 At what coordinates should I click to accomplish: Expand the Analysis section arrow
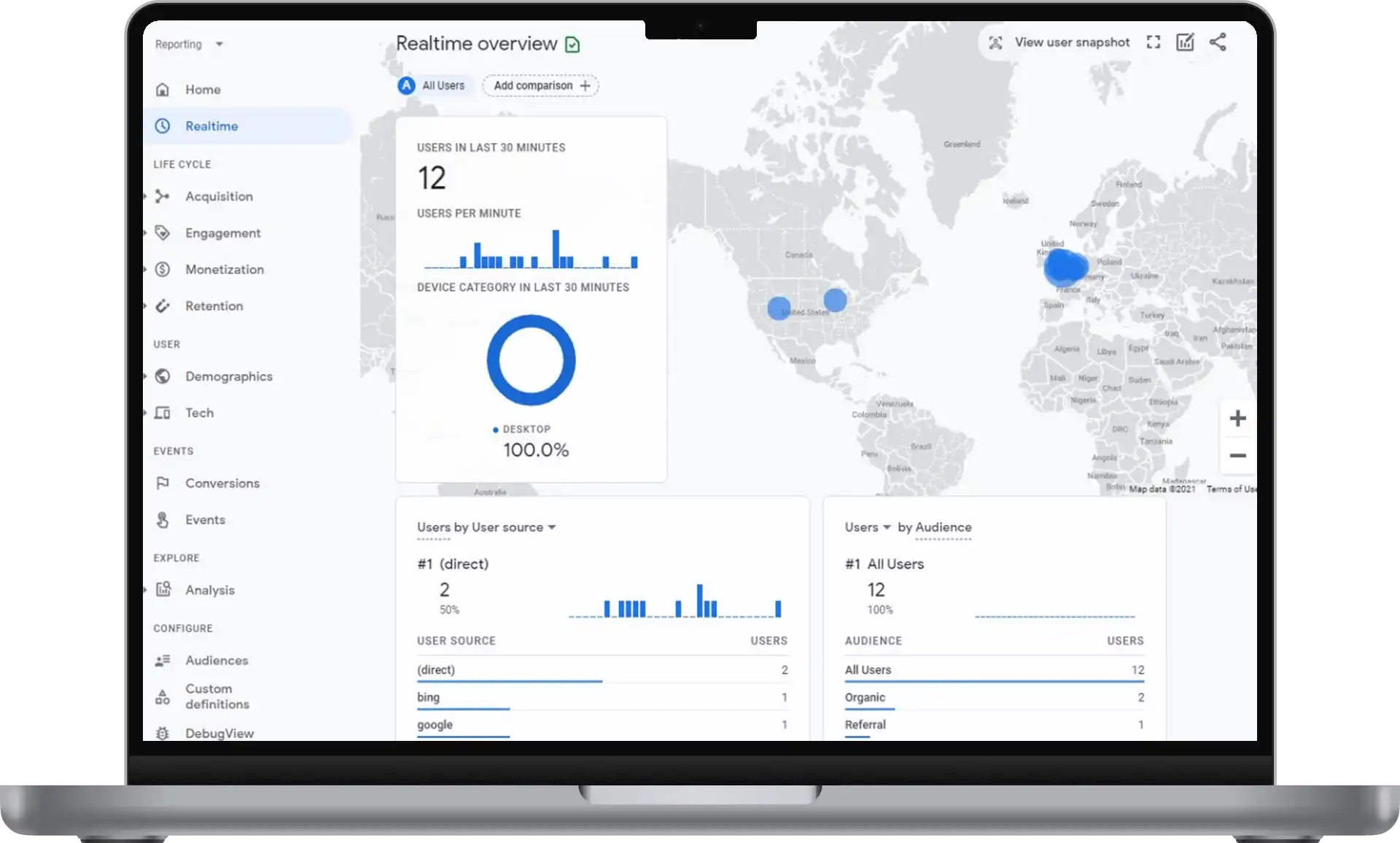(145, 589)
